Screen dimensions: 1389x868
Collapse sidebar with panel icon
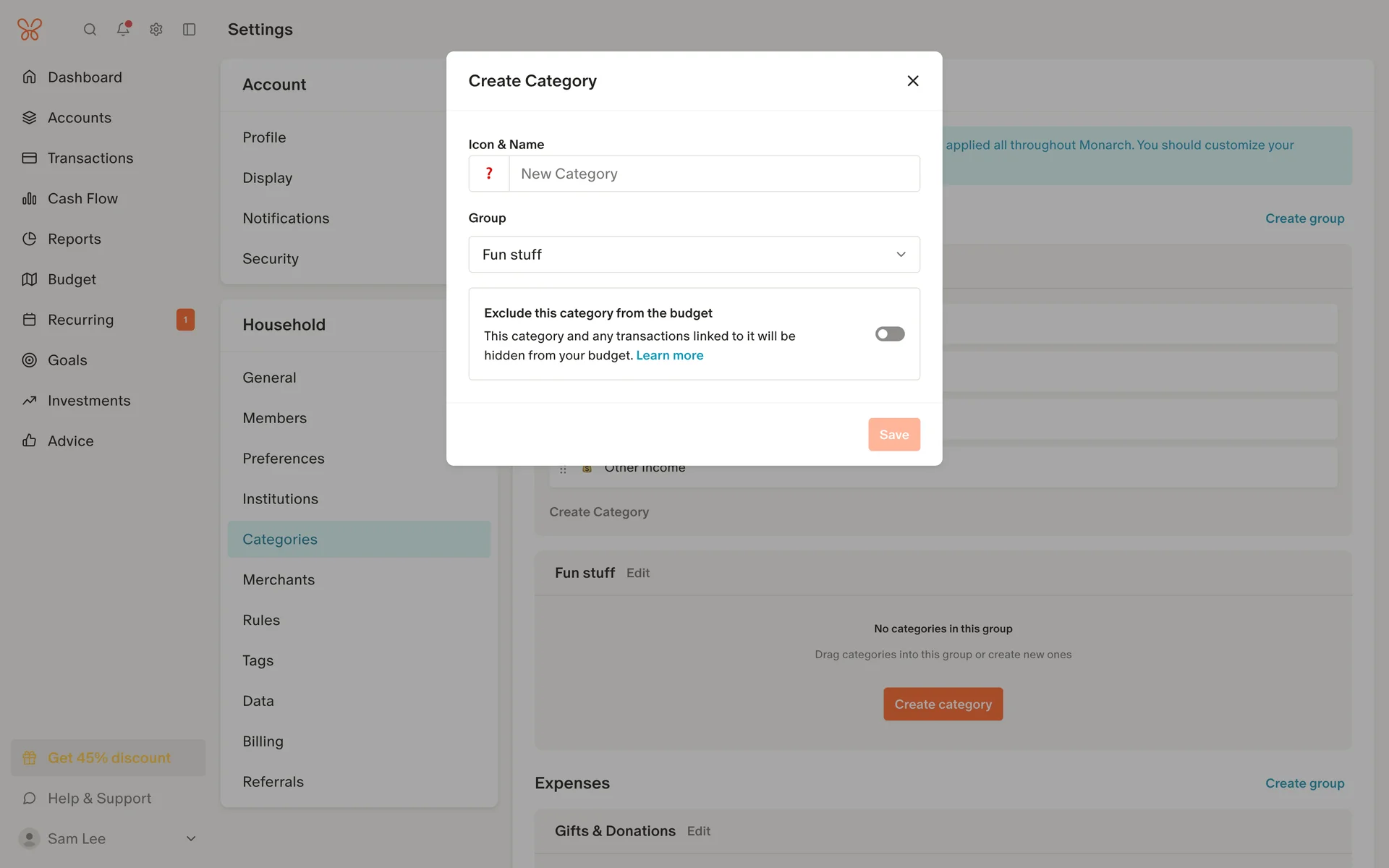pyautogui.click(x=190, y=30)
